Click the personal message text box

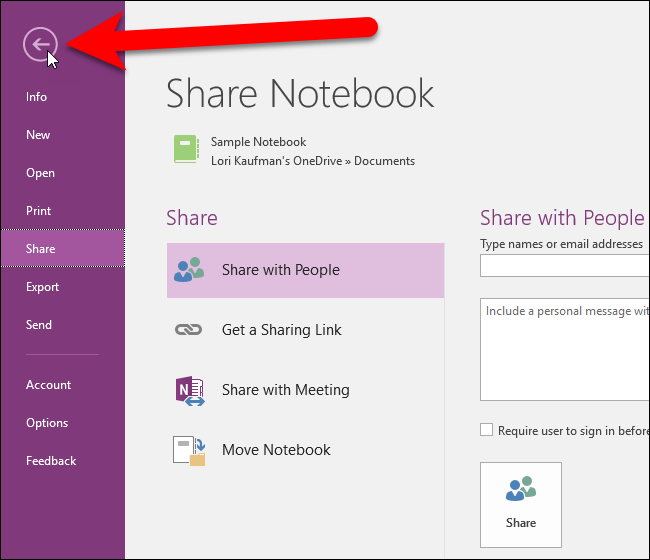pyautogui.click(x=565, y=349)
